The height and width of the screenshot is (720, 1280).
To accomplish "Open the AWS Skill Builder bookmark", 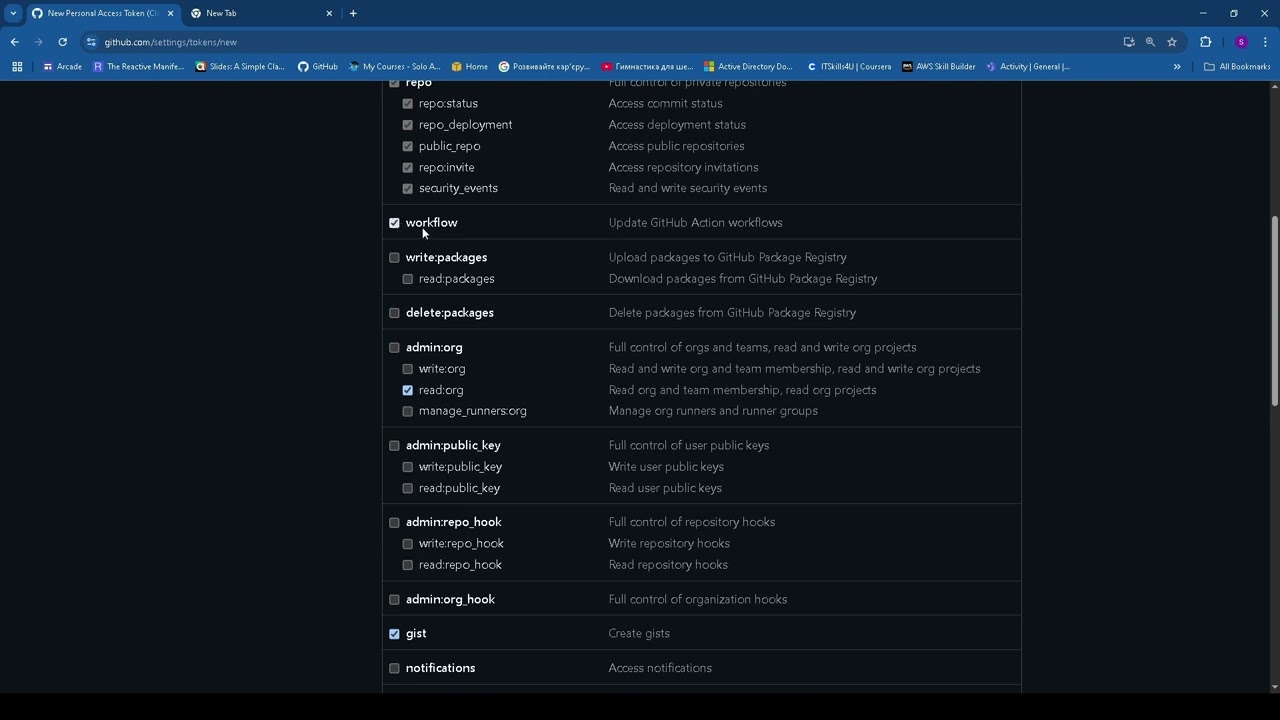I will coord(938,67).
